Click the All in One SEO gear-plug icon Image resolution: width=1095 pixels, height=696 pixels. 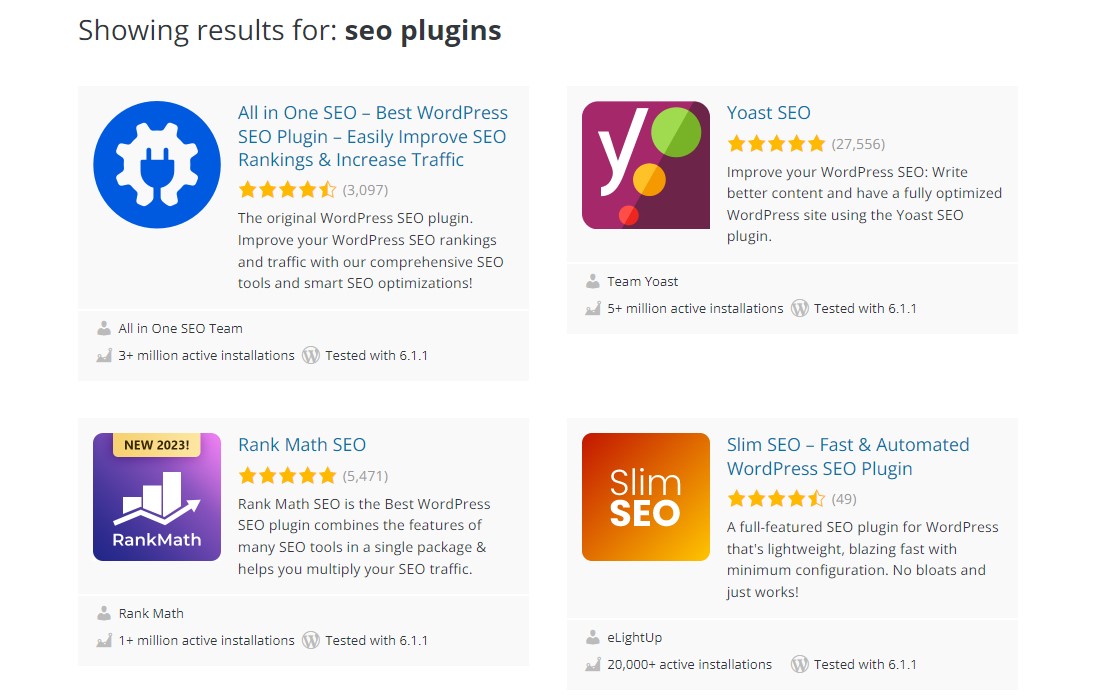click(x=157, y=165)
